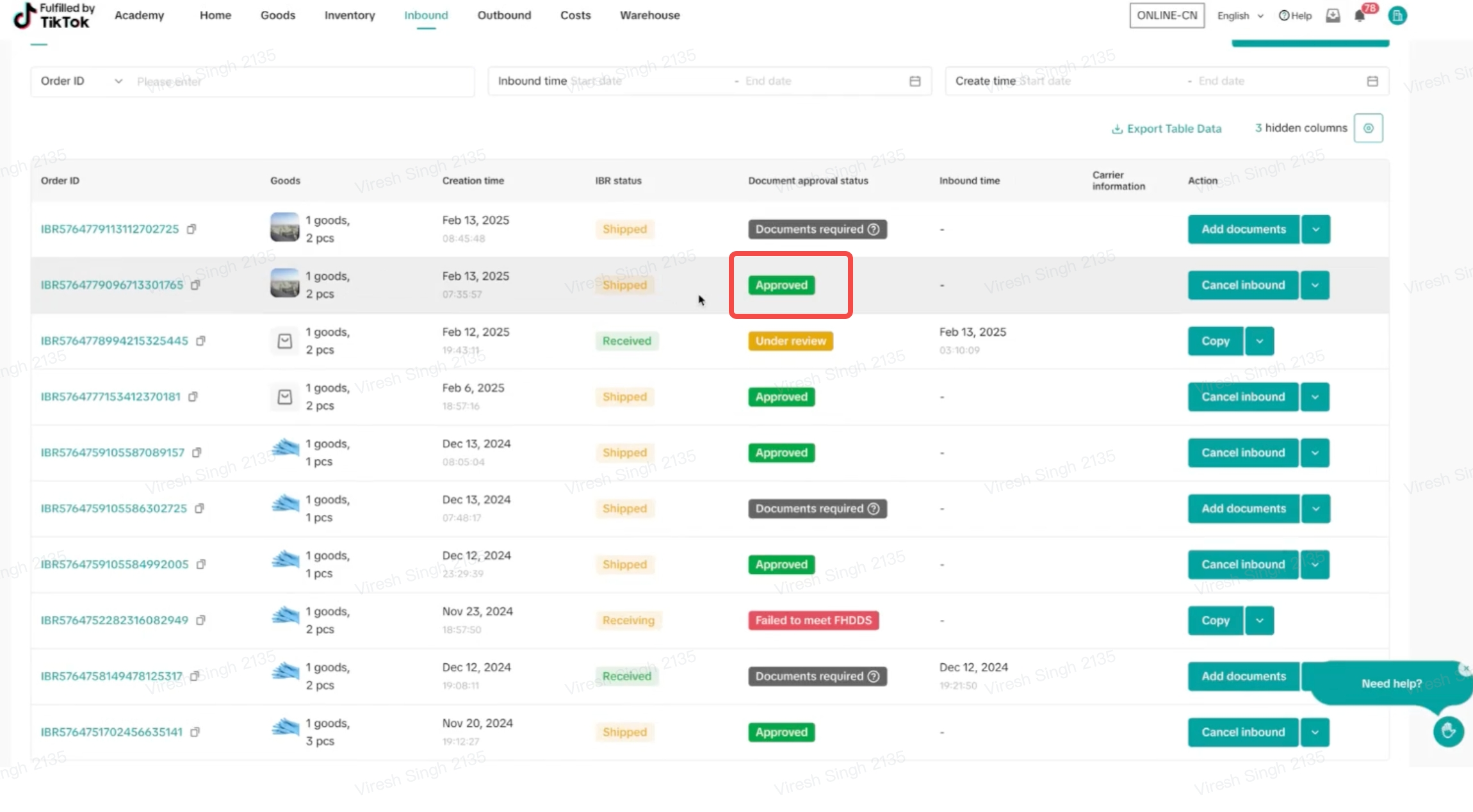Click the user account avatar icon
Screen dimensions: 1473x812
[x=1397, y=16]
